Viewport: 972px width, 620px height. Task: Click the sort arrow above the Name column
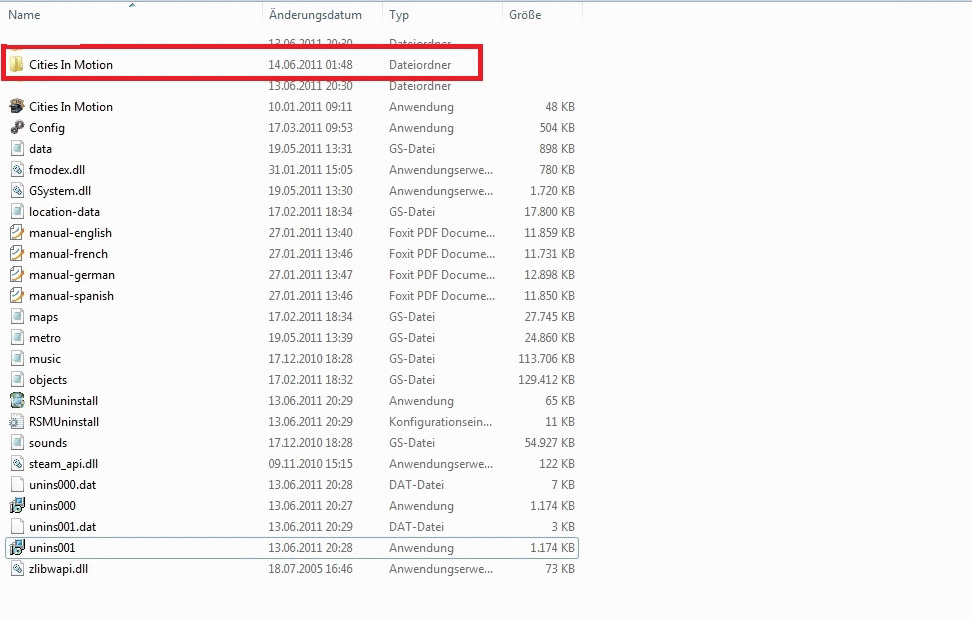[132, 5]
